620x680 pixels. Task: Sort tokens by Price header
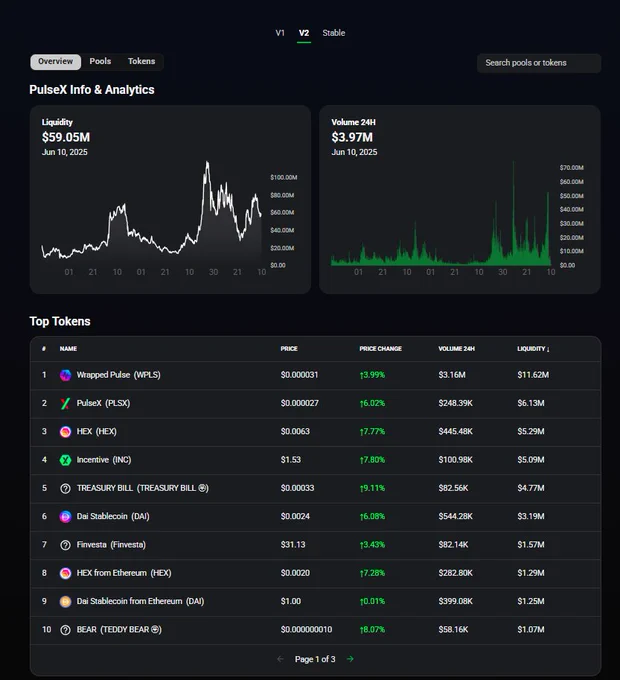pyautogui.click(x=289, y=349)
